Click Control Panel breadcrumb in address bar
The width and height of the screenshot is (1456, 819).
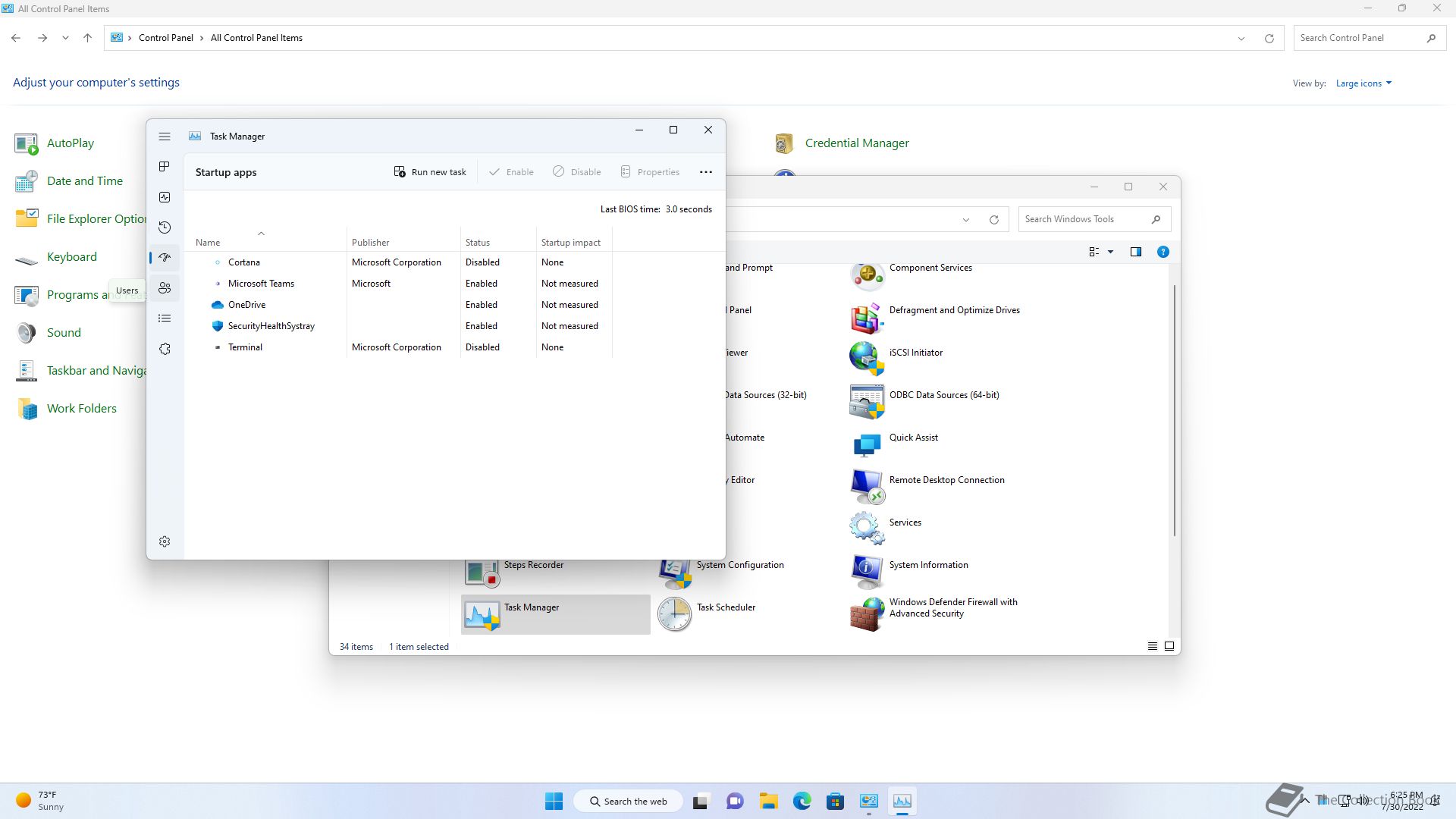[166, 38]
